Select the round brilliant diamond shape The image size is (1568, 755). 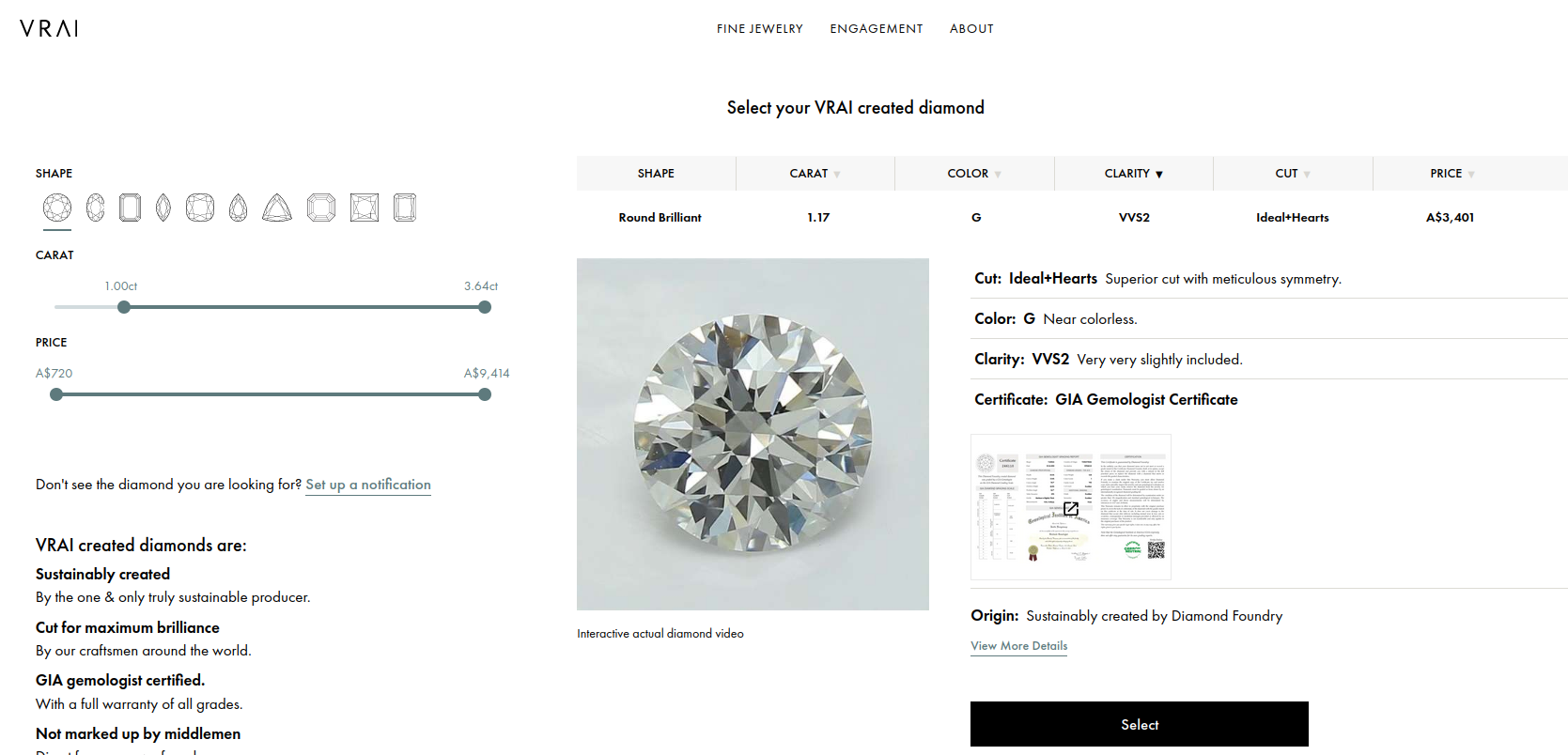coord(57,208)
